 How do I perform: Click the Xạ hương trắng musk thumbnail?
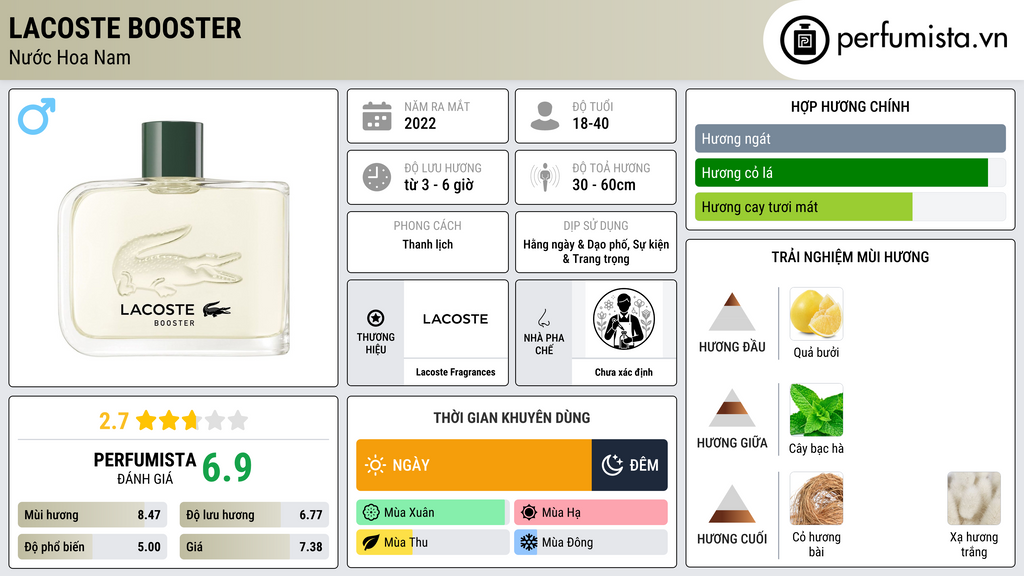pos(974,498)
